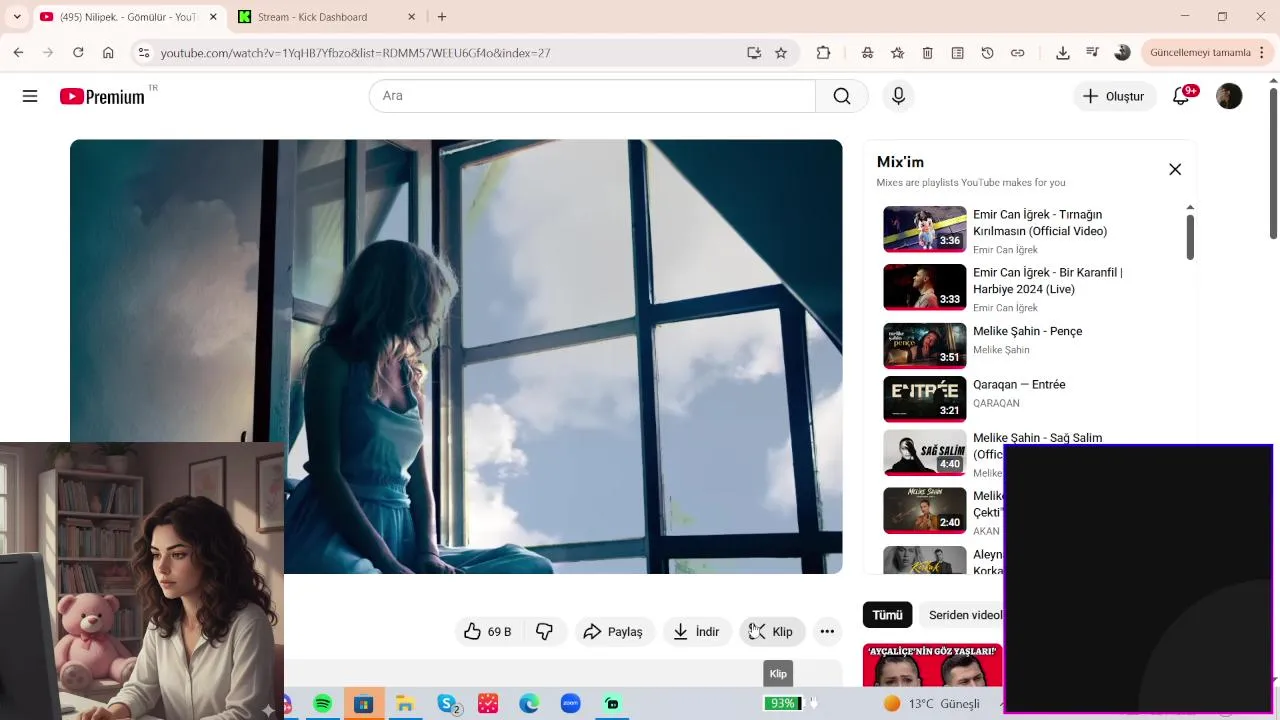Screen dimensions: 1280x720
Task: Open a new browser tab
Action: (x=442, y=17)
